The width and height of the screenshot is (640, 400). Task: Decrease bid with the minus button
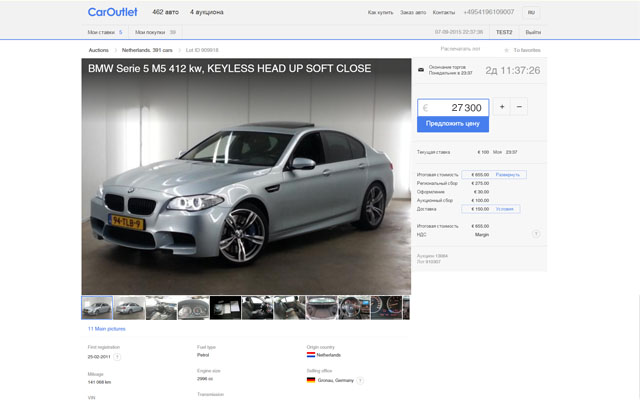pos(519,107)
